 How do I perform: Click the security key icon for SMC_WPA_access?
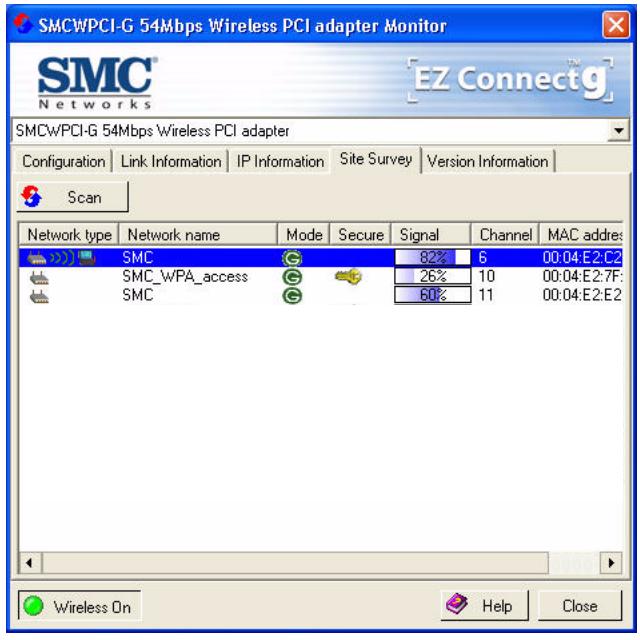pos(348,276)
